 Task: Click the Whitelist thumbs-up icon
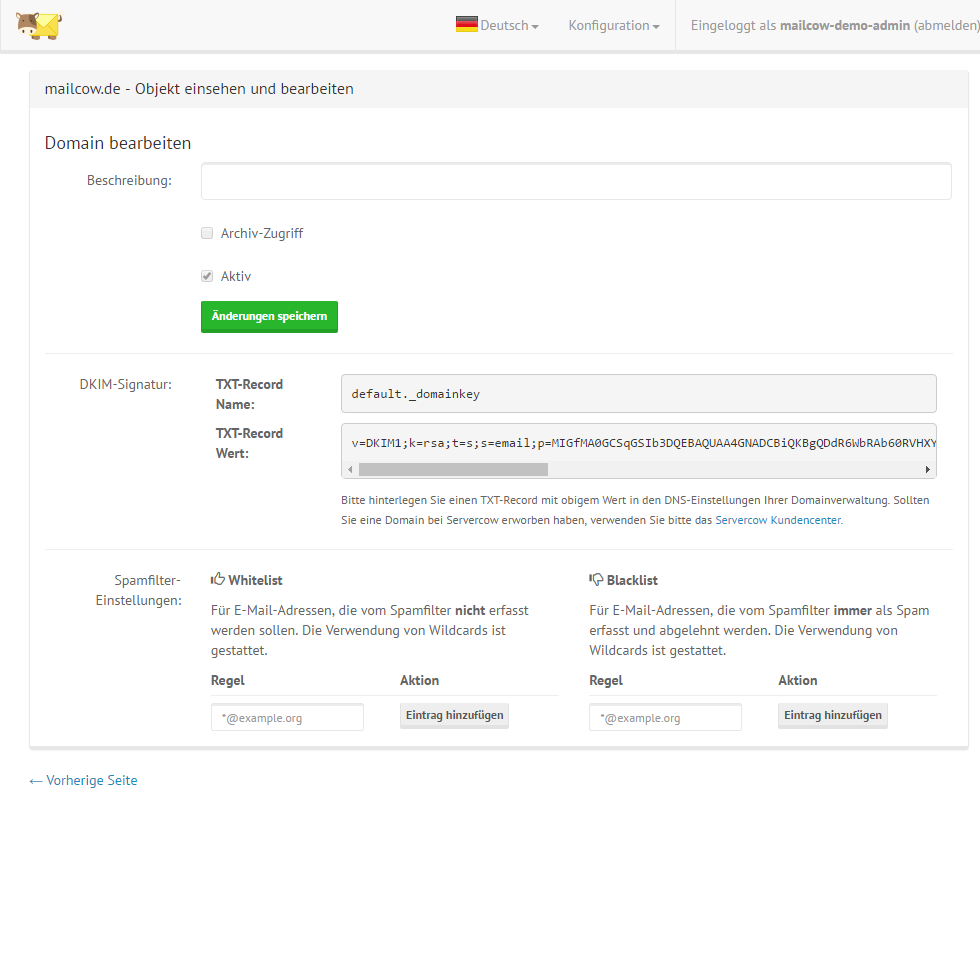[x=218, y=579]
